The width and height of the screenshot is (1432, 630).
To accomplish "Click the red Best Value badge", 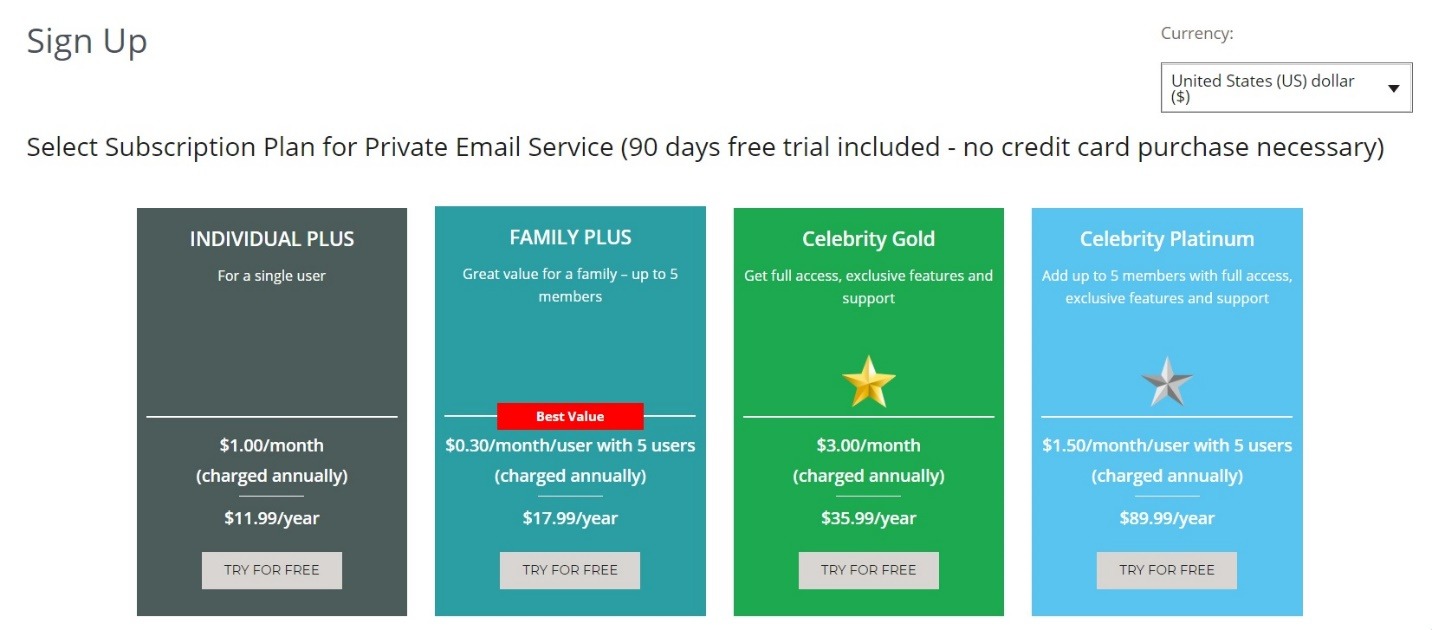I will click(x=570, y=416).
